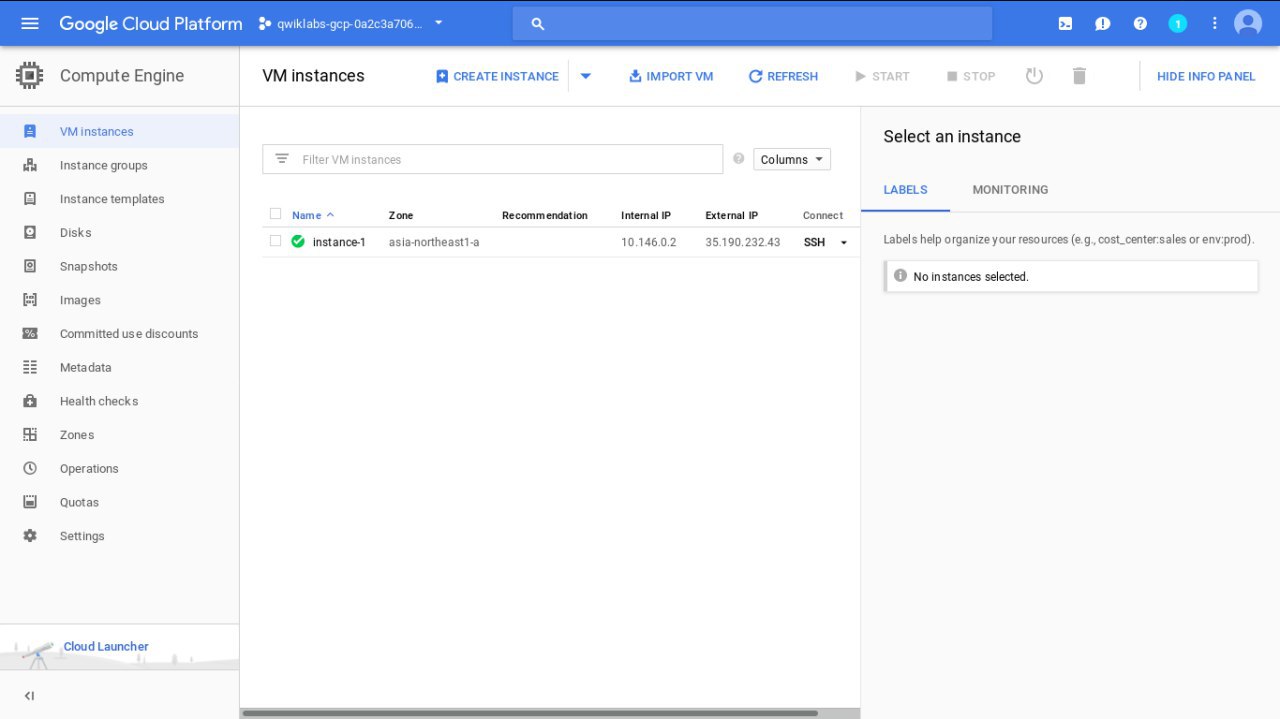Viewport: 1280px width, 719px height.
Task: Open the Columns dropdown
Action: point(792,159)
